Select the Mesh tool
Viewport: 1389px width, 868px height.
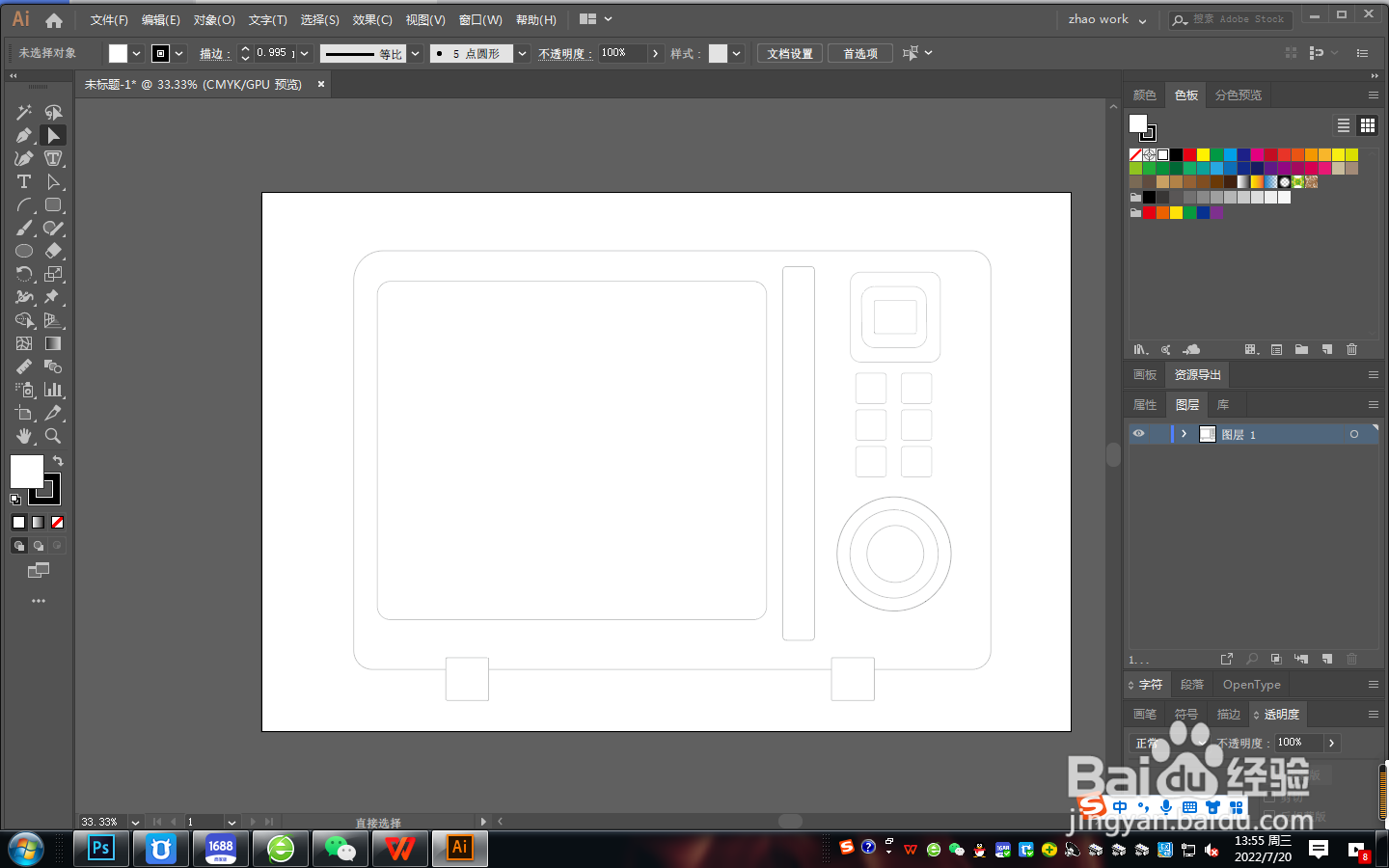point(24,344)
